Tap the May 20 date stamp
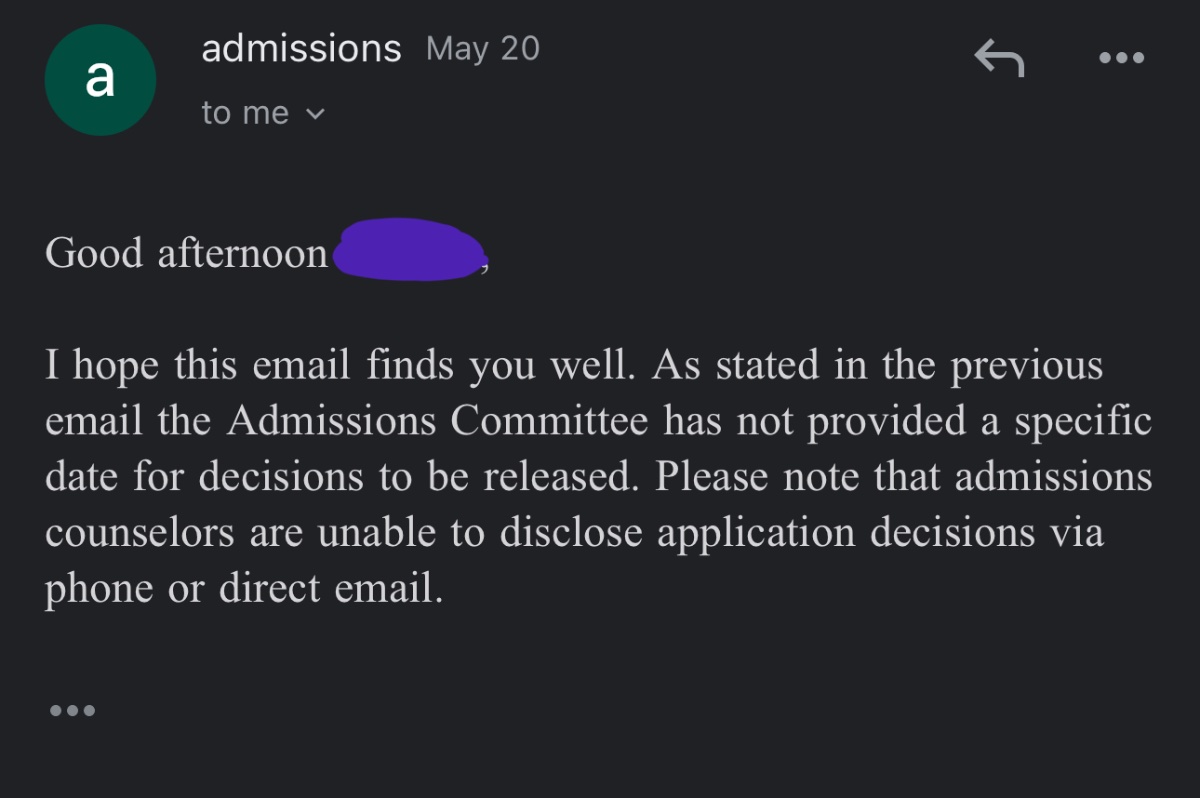Image resolution: width=1200 pixels, height=798 pixels. 483,48
